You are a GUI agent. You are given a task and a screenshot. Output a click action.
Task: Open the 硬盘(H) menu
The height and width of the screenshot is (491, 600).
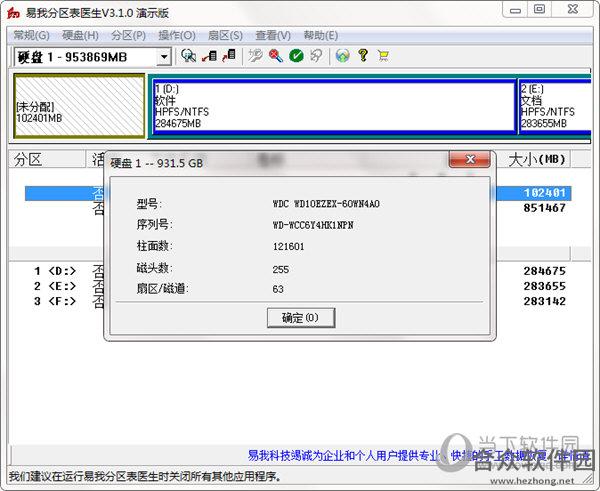point(80,36)
